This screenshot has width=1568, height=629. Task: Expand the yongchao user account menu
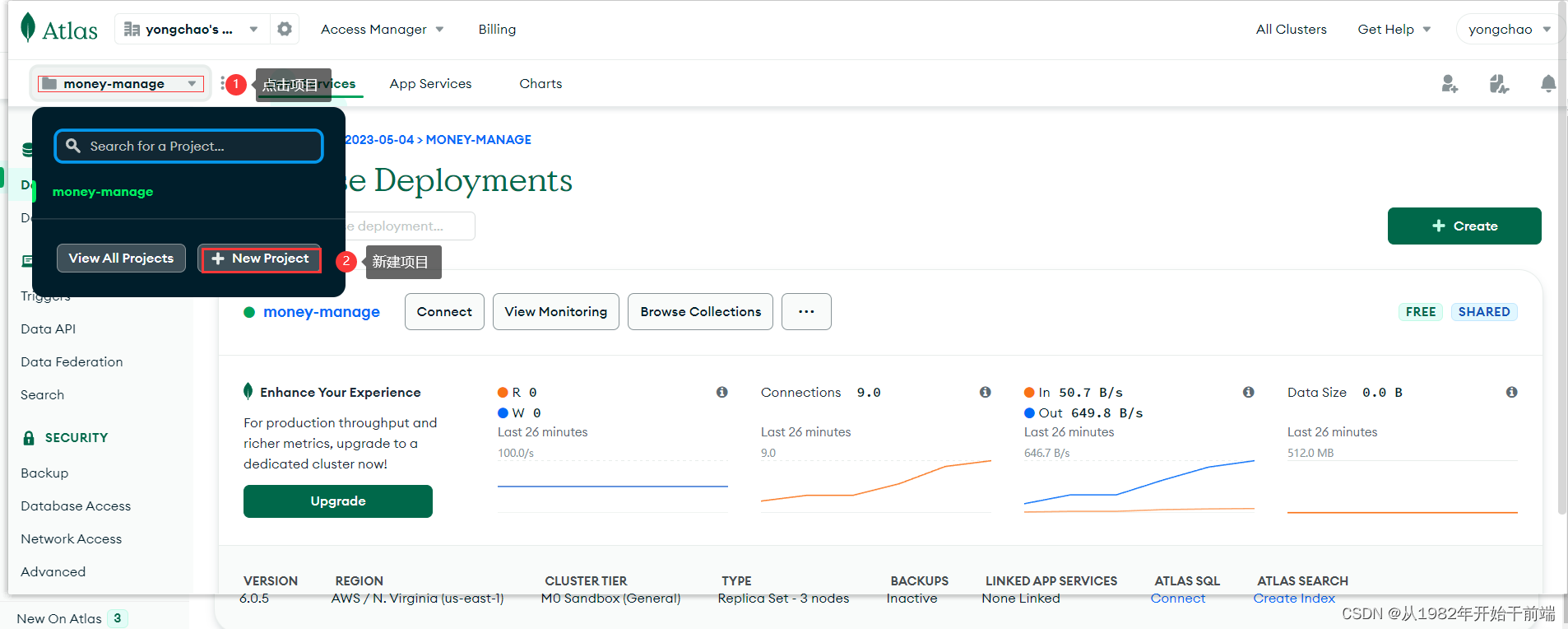click(1509, 29)
